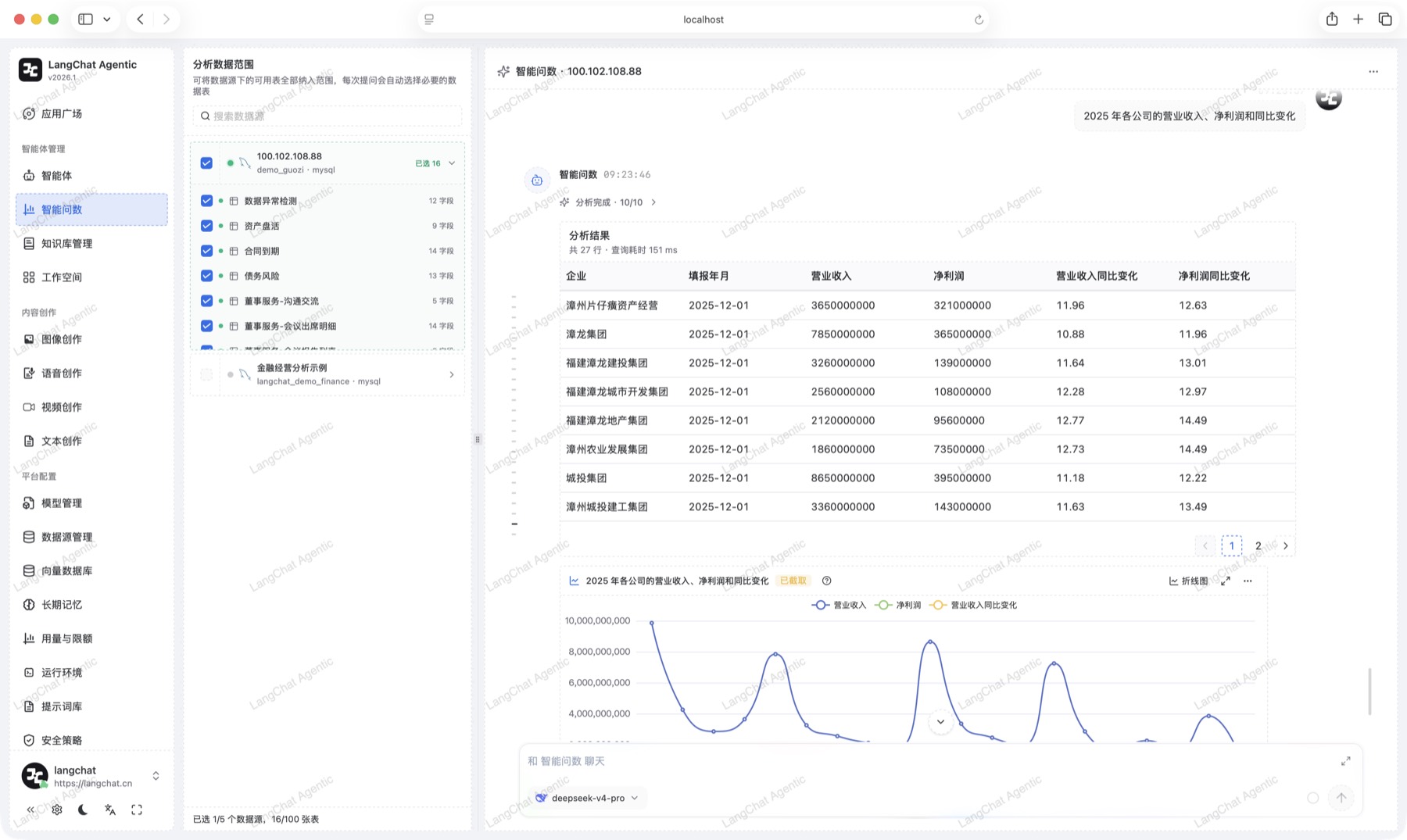Viewport: 1407px width, 840px height.
Task: Uncheck the 债务风险 table
Action: [x=206, y=276]
